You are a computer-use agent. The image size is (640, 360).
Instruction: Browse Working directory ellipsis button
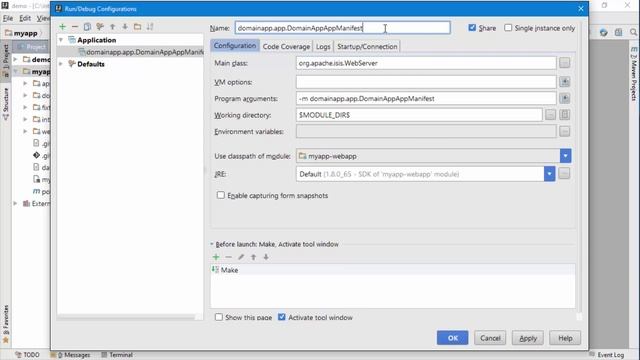550,115
